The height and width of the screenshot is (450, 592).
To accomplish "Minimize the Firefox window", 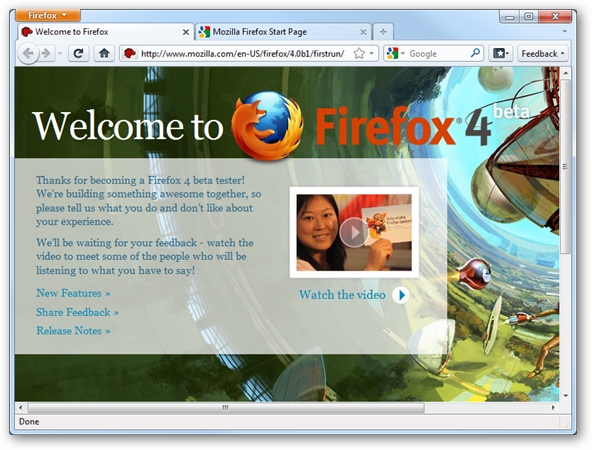I will (x=509, y=17).
